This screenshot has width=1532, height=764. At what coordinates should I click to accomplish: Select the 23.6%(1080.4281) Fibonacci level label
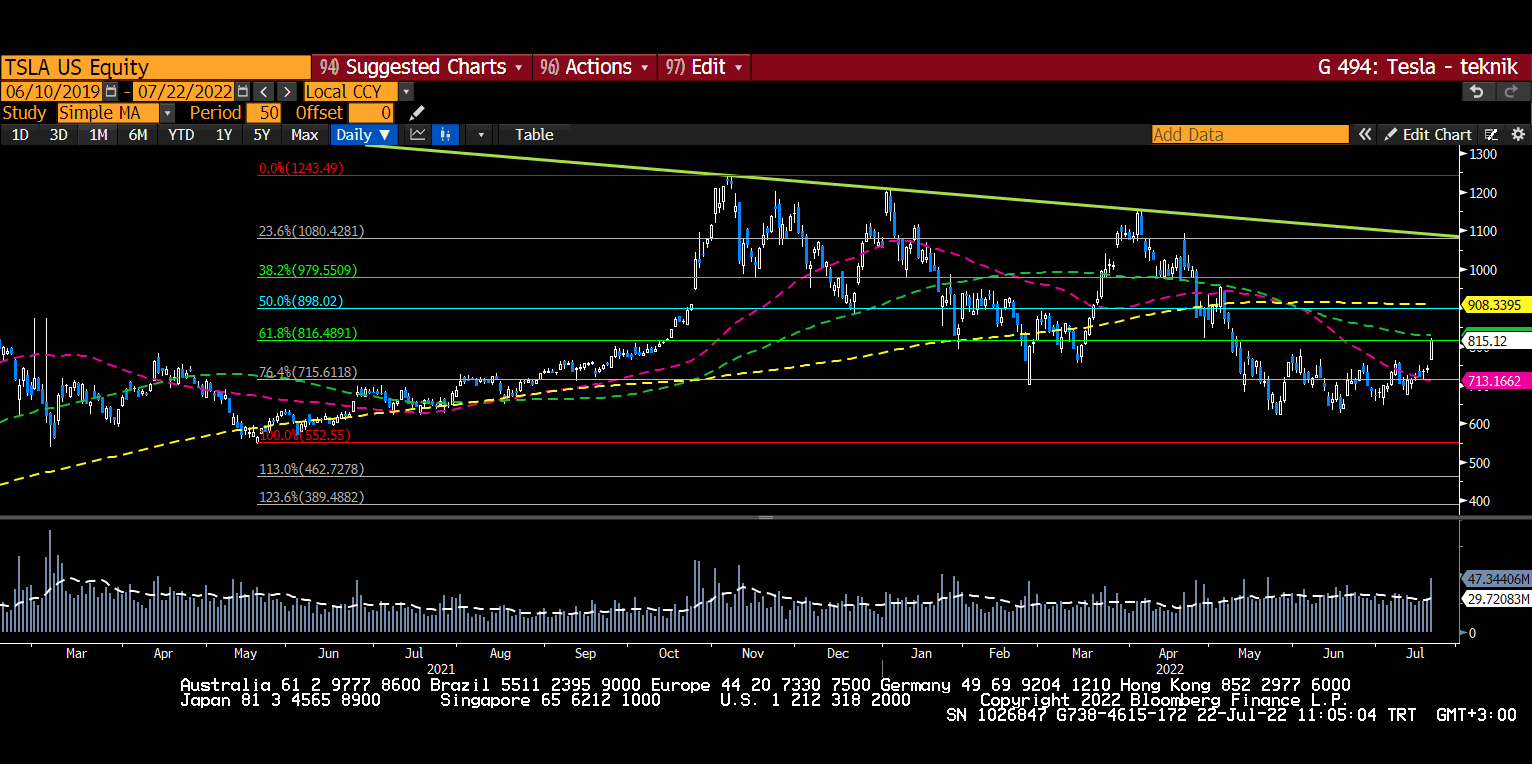(x=311, y=231)
